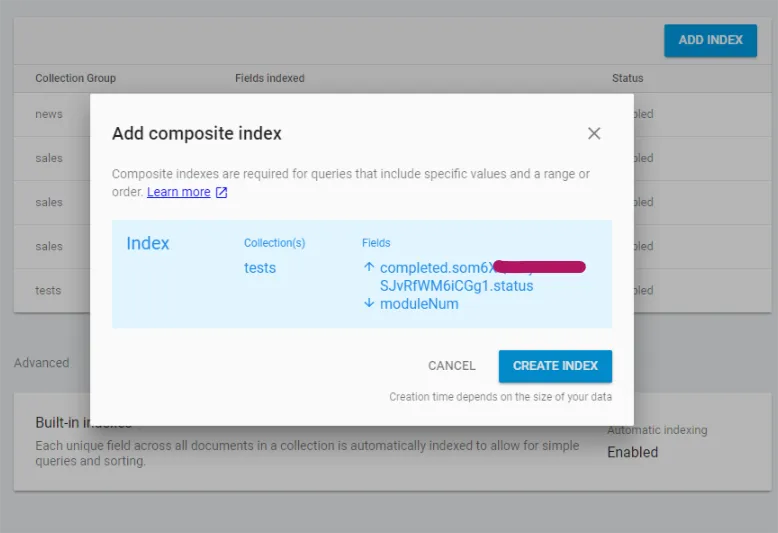
Task: Select the tests row in background table
Action: click(48, 290)
